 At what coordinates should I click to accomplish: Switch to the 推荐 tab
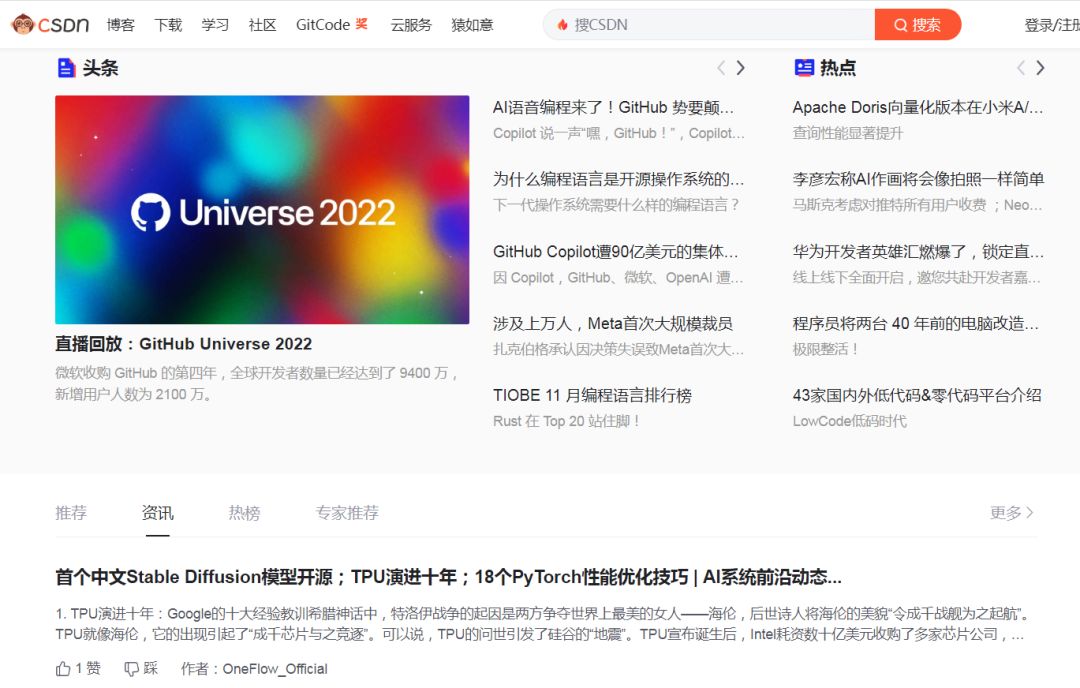71,512
